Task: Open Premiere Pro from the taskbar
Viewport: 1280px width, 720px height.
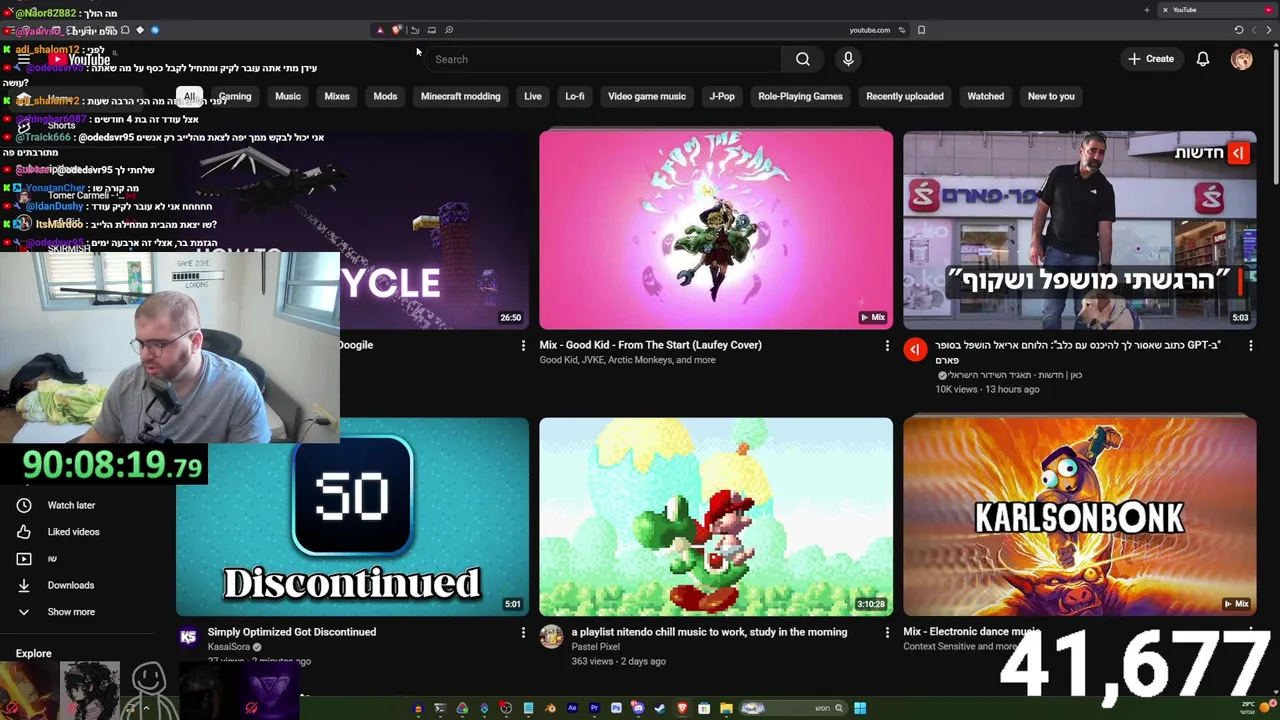Action: pyautogui.click(x=594, y=708)
